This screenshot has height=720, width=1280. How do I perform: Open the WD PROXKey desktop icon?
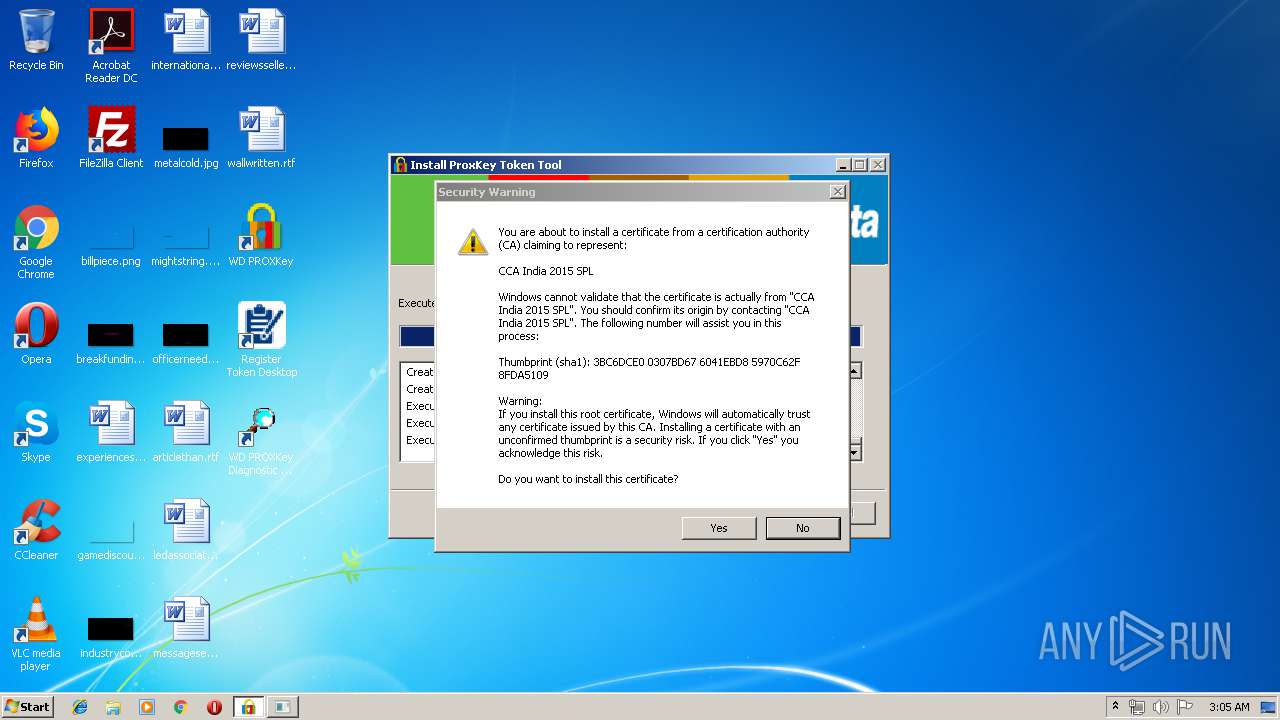pos(261,236)
